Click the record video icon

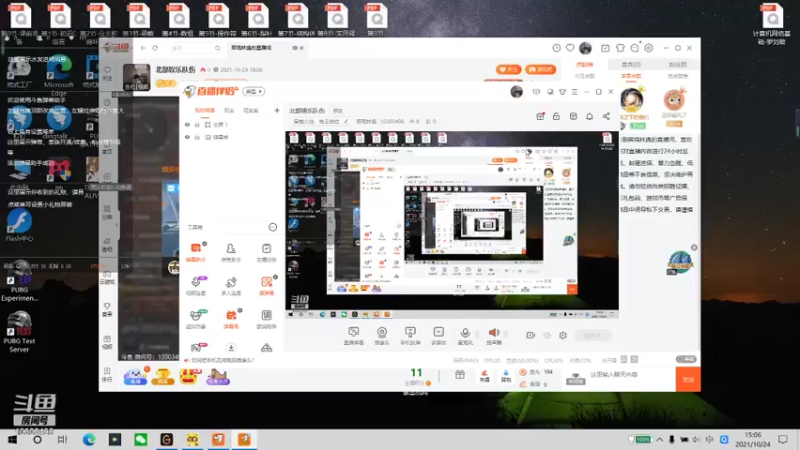pos(531,335)
